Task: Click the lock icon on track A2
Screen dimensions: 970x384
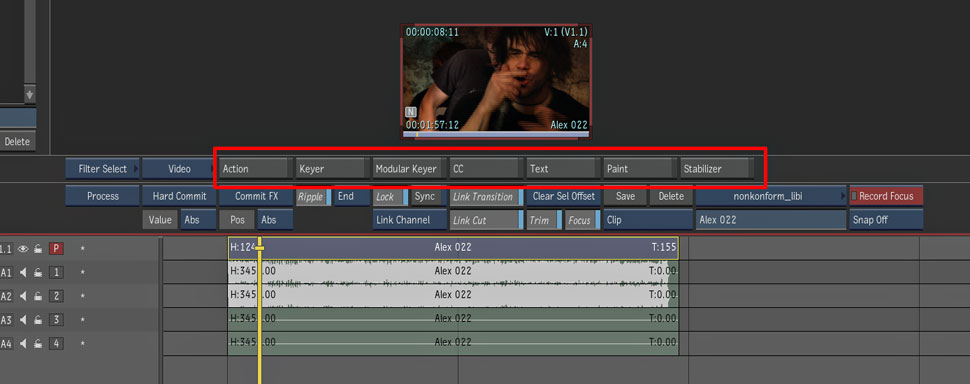Action: pos(38,296)
